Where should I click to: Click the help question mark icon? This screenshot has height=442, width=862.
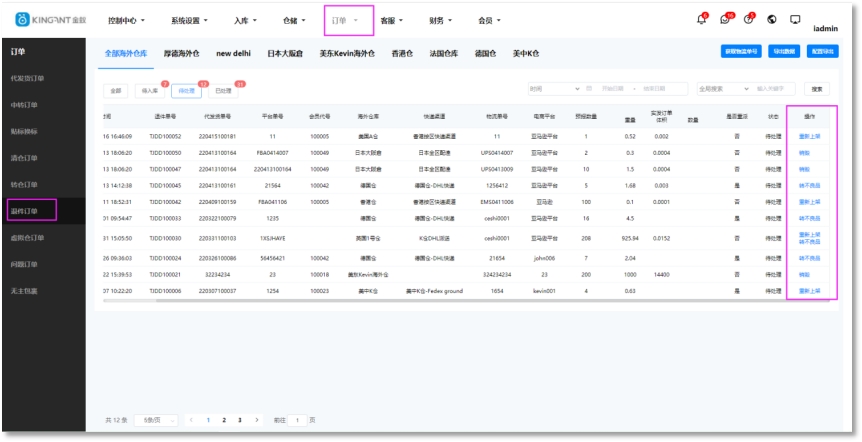[x=748, y=20]
